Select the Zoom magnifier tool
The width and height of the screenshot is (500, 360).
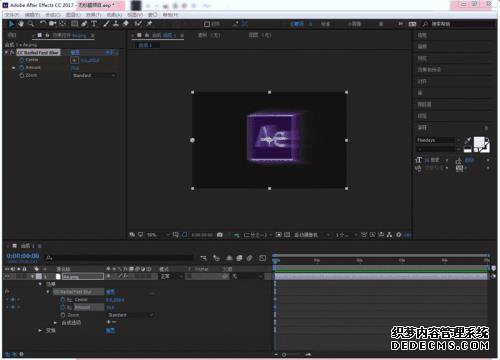point(31,24)
